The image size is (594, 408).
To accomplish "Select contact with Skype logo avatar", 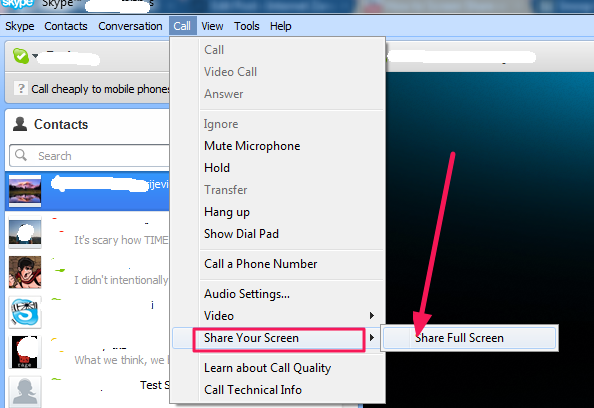I will 87,312.
